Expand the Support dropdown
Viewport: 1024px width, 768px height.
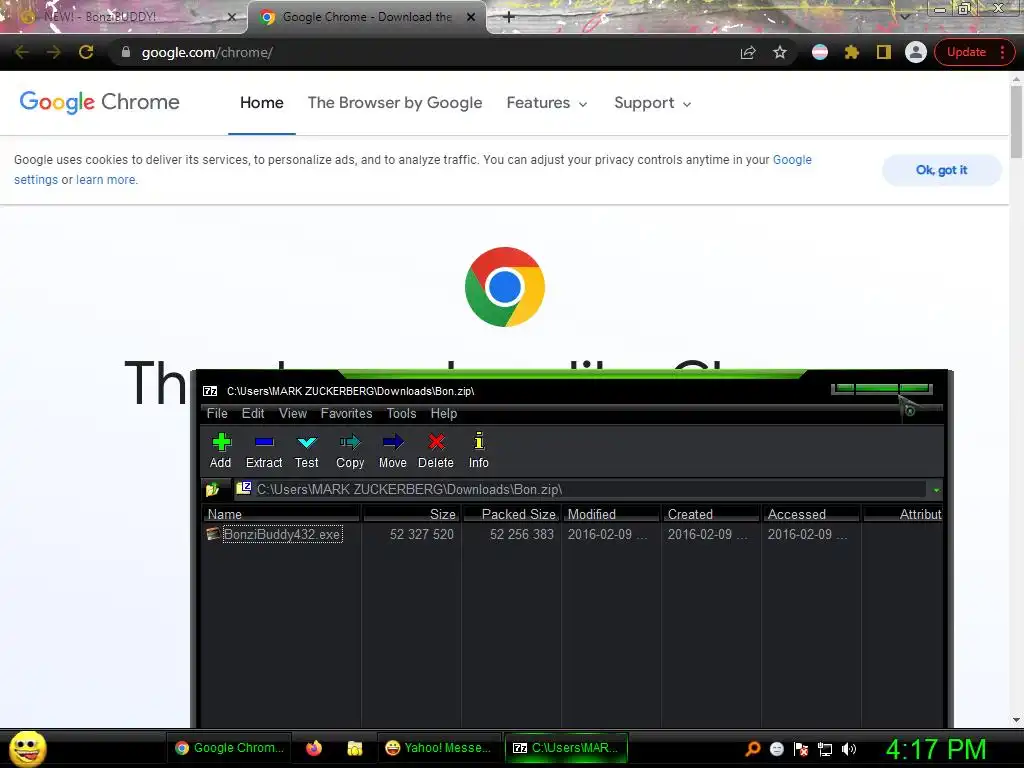coord(652,103)
